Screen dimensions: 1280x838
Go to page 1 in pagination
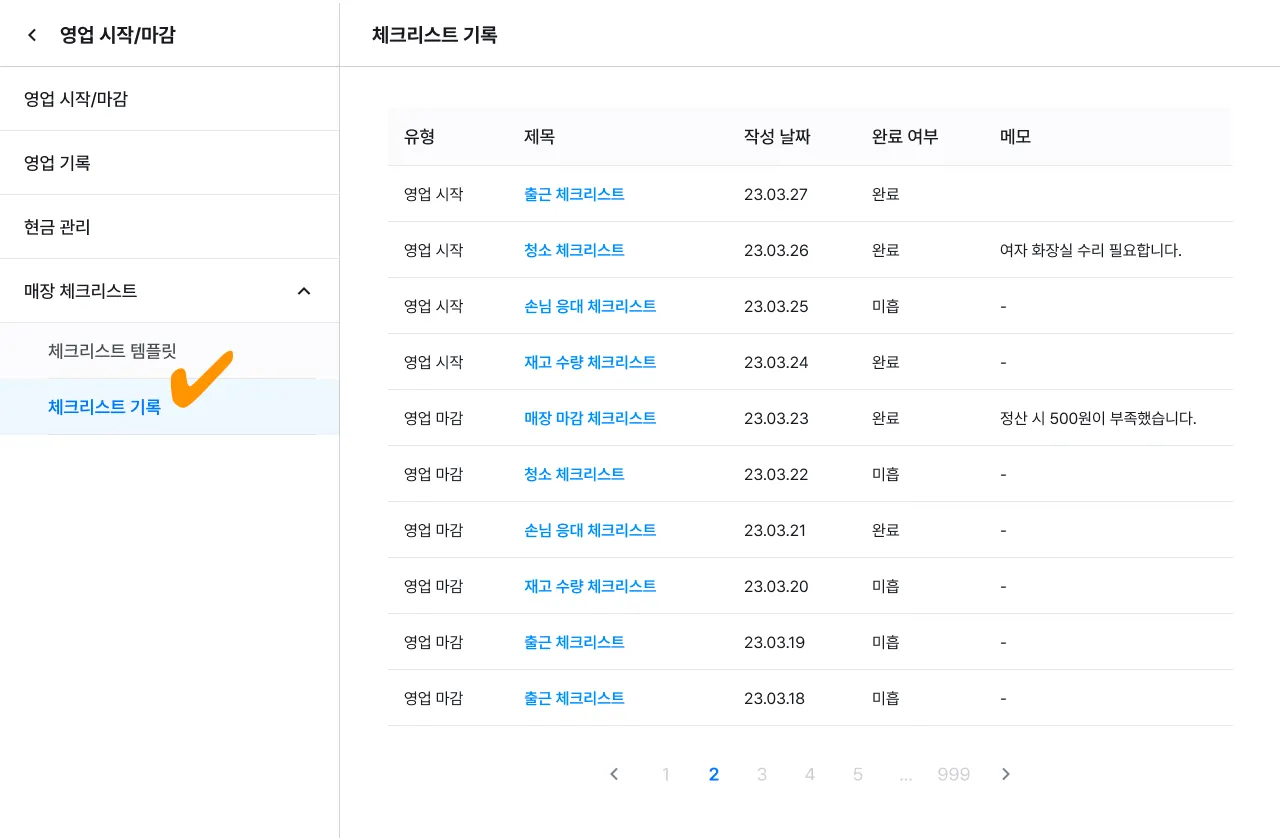(666, 774)
